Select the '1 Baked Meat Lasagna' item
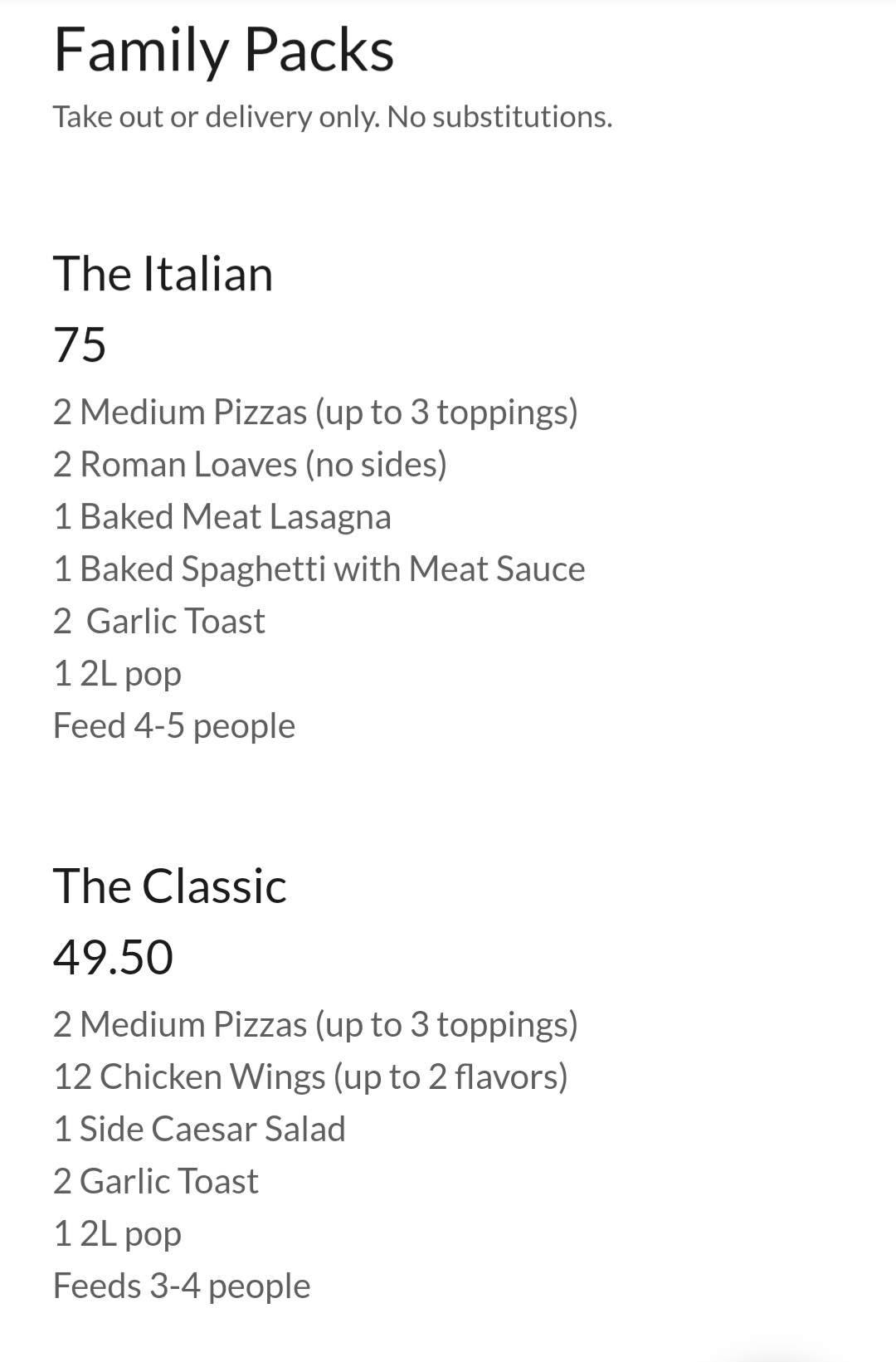The image size is (896, 1362). click(222, 517)
